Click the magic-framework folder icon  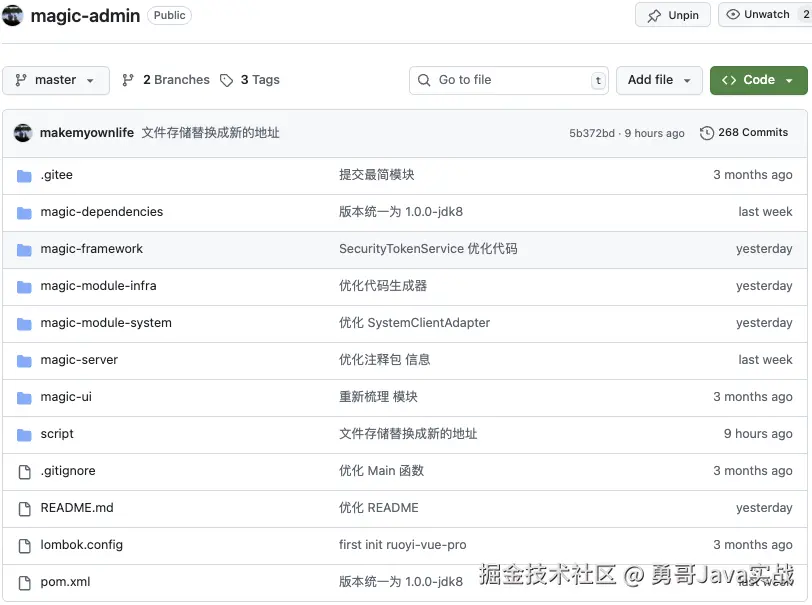24,250
